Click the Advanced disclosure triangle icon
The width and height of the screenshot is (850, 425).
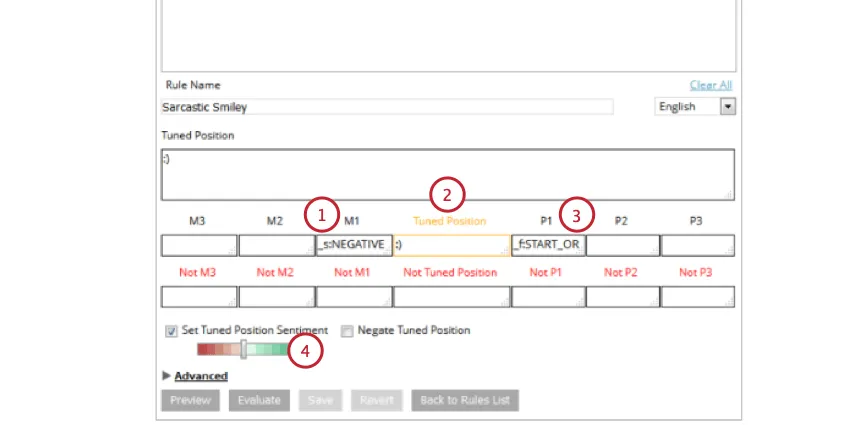pos(166,376)
